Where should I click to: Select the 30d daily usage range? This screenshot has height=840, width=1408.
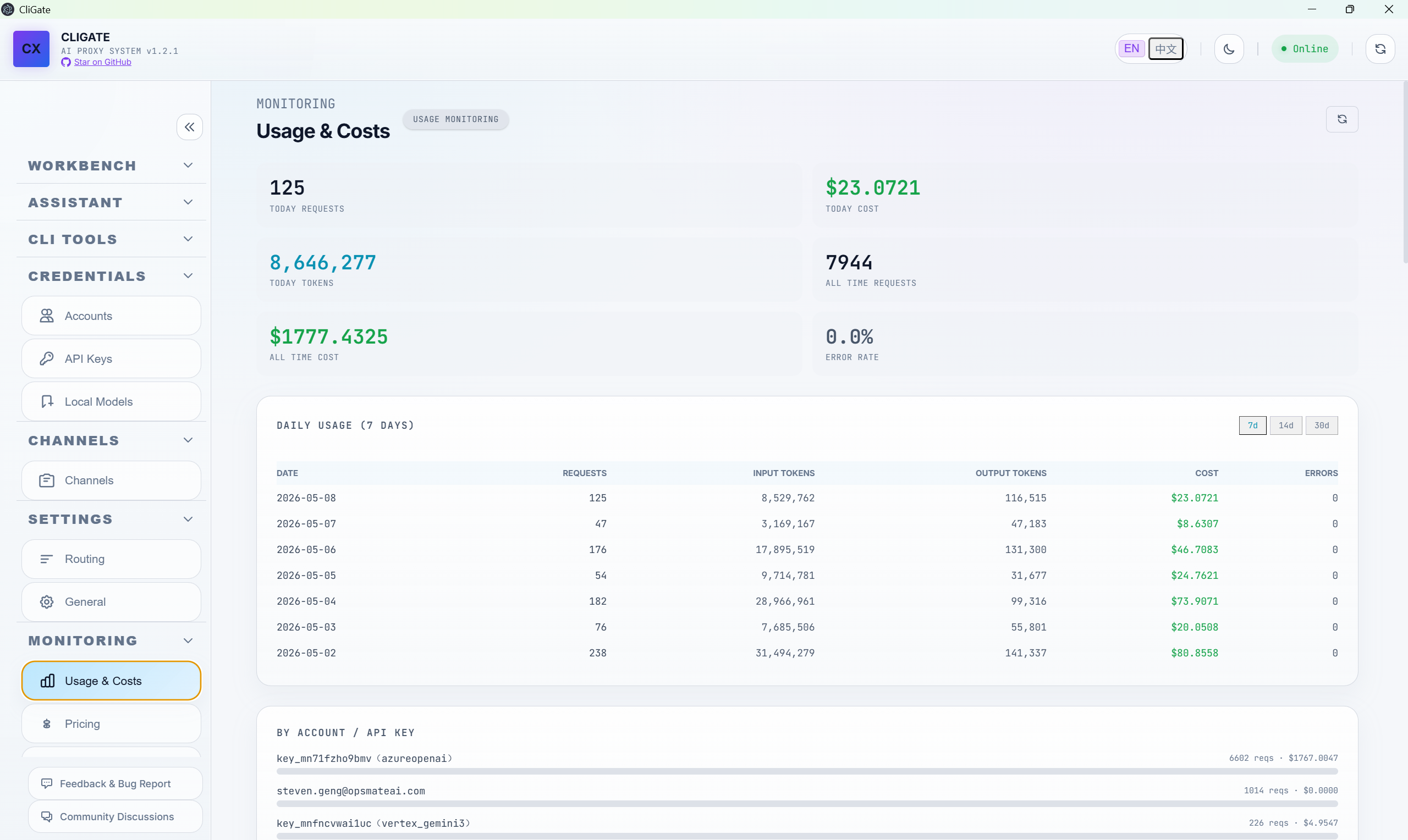tap(1322, 425)
